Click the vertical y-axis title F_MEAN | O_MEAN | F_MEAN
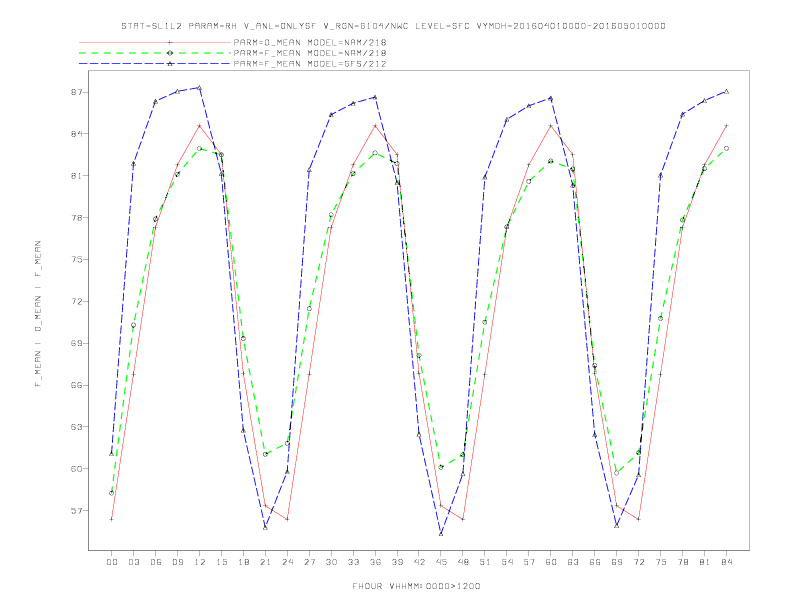 [x=38, y=314]
